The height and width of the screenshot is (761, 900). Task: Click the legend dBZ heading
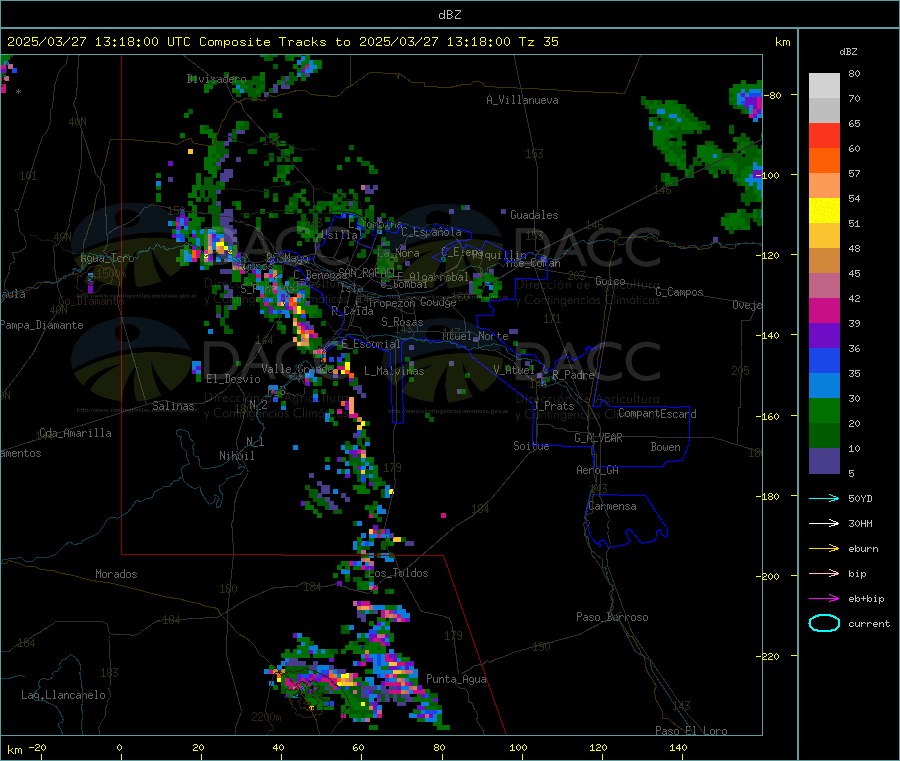click(x=848, y=52)
